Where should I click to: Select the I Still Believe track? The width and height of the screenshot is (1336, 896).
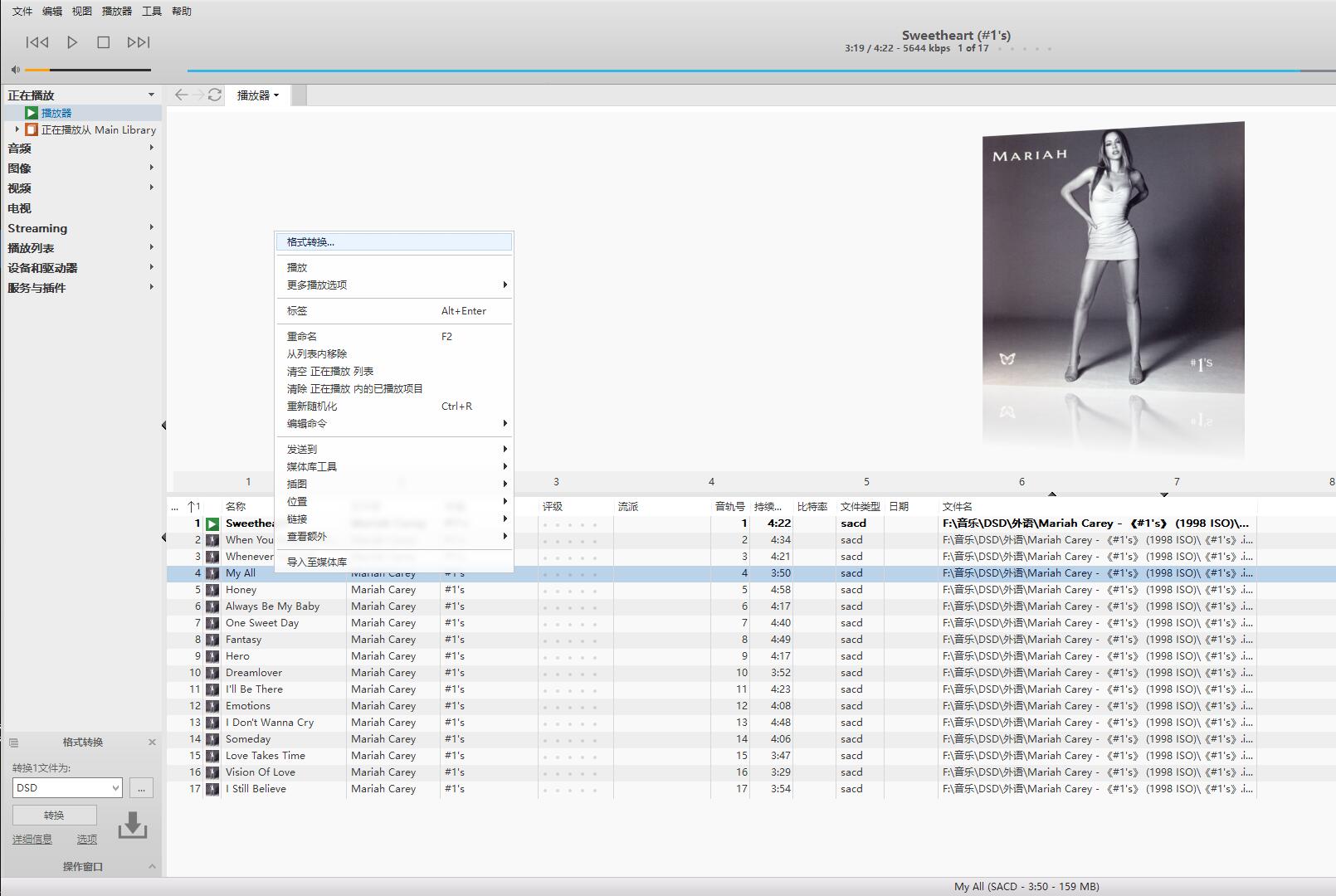tap(751, 789)
